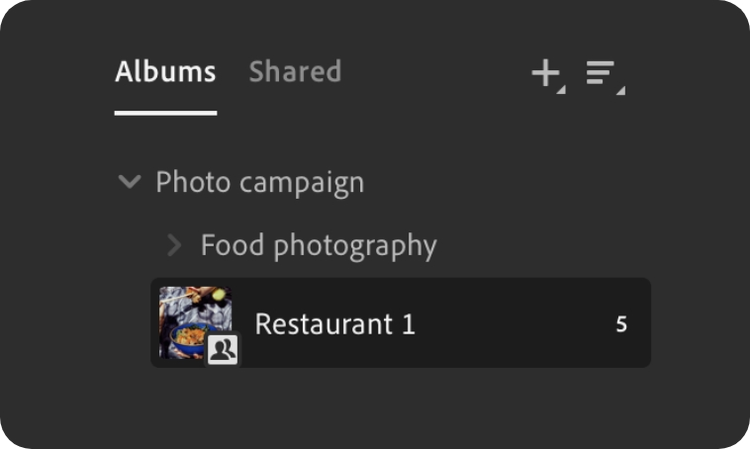This screenshot has width=750, height=449.
Task: Collapse the Photo campaign folder chevron
Action: pos(129,183)
